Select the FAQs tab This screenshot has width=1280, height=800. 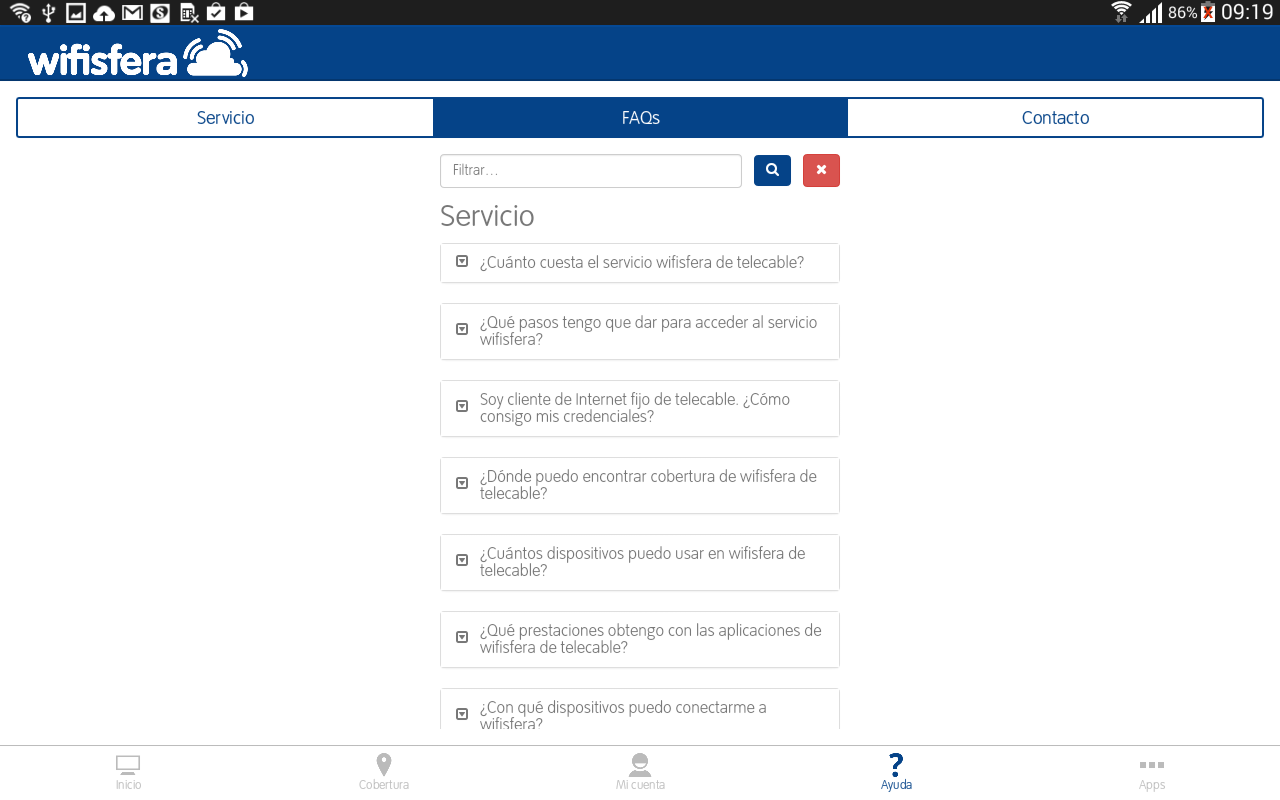(640, 118)
